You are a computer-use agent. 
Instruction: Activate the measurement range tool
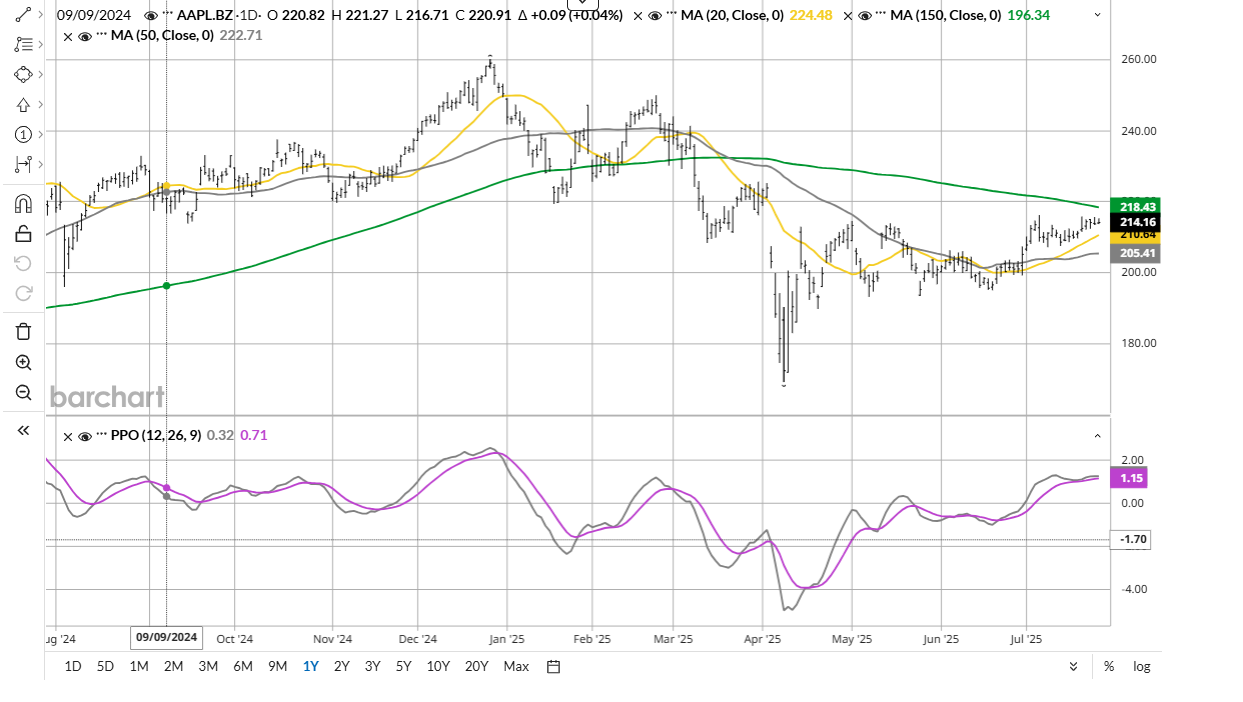click(x=23, y=165)
